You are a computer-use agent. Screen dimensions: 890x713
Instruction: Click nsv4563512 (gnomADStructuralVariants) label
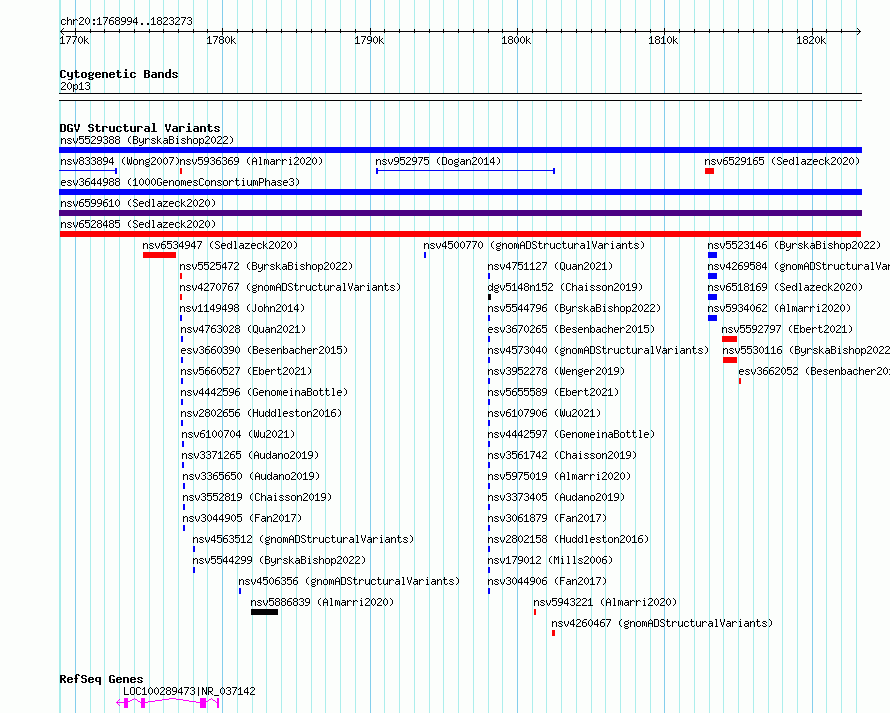point(303,539)
